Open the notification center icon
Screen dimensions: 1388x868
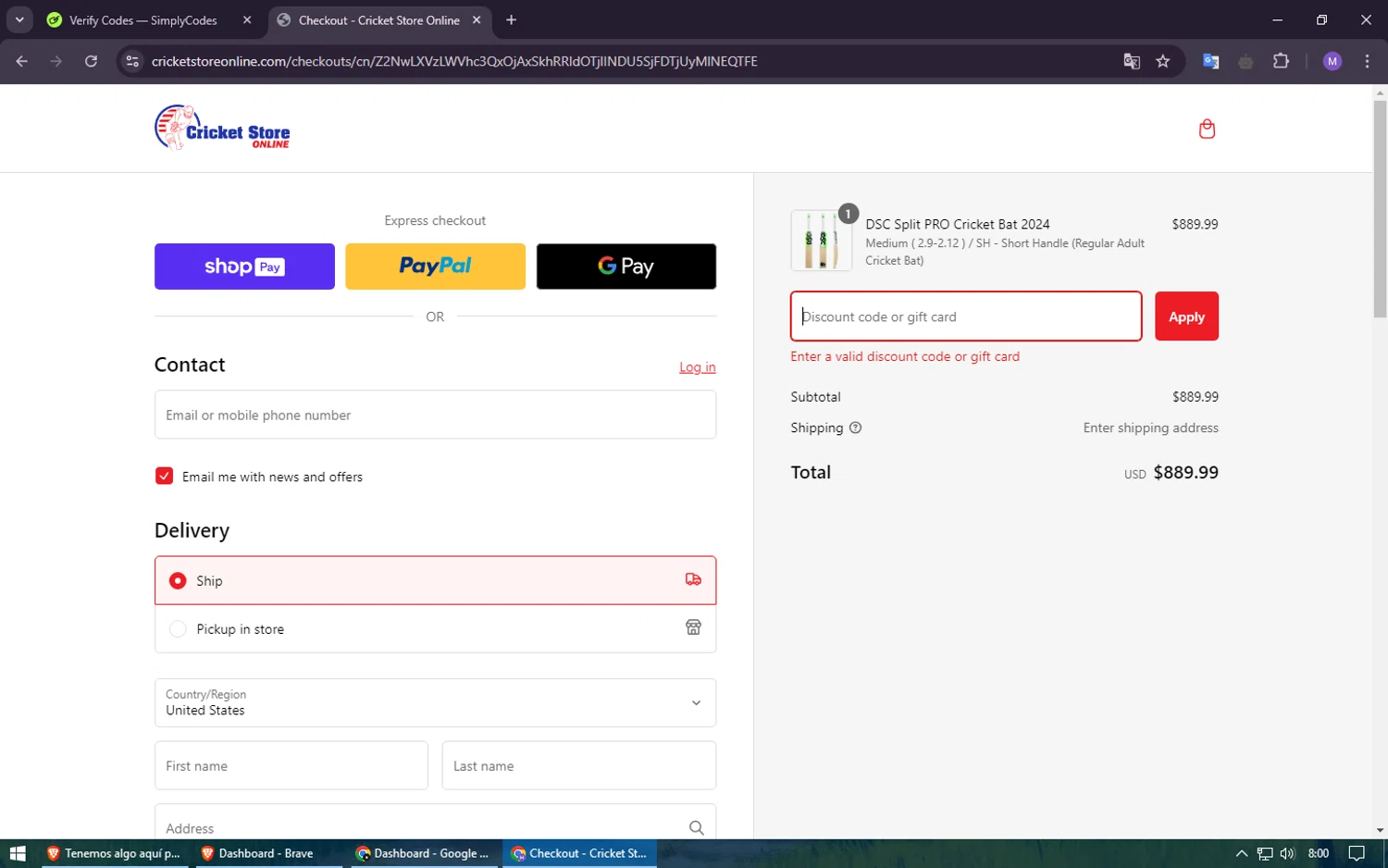pyautogui.click(x=1357, y=853)
